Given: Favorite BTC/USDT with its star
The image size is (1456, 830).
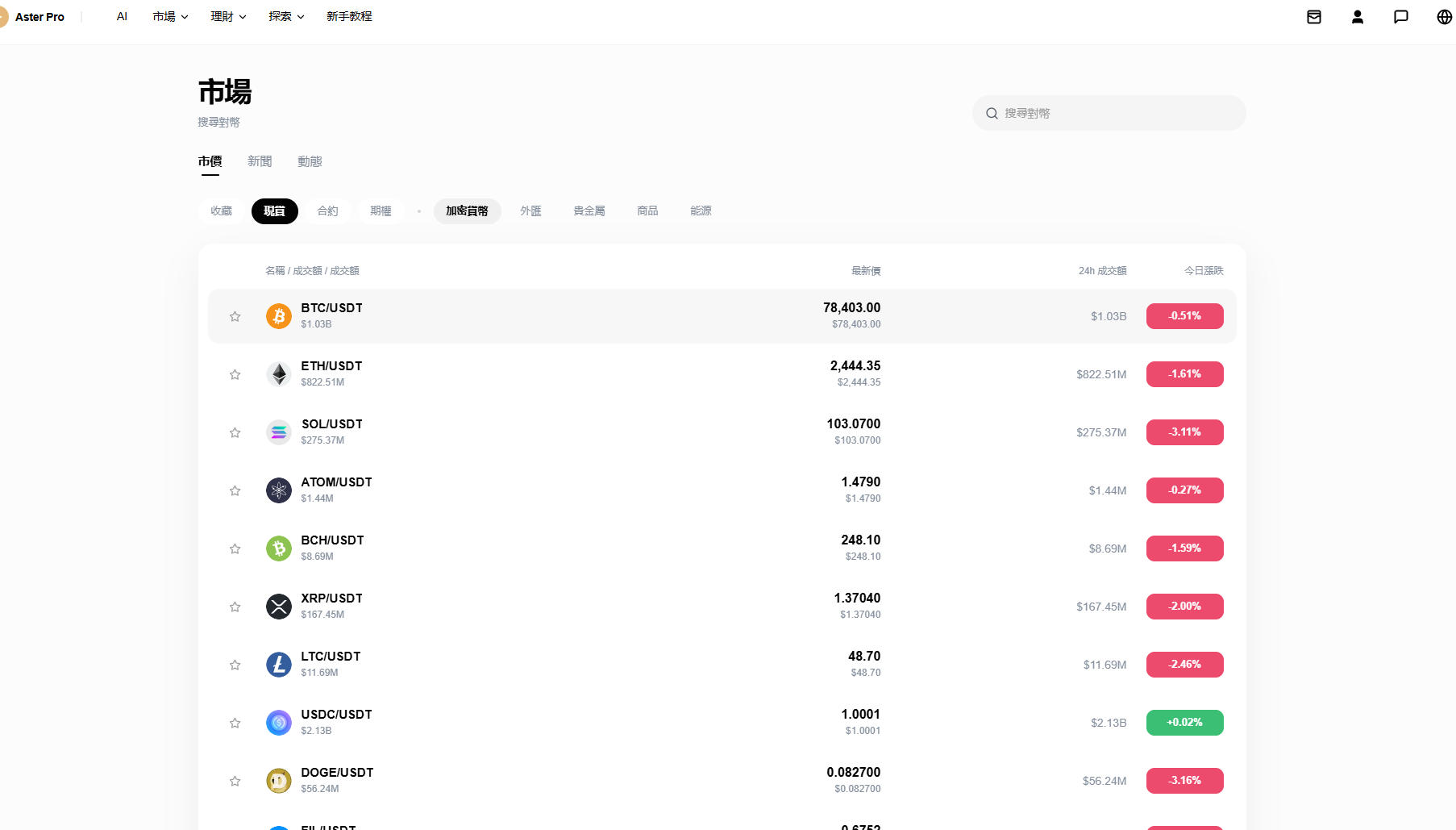Looking at the screenshot, I should 235,316.
